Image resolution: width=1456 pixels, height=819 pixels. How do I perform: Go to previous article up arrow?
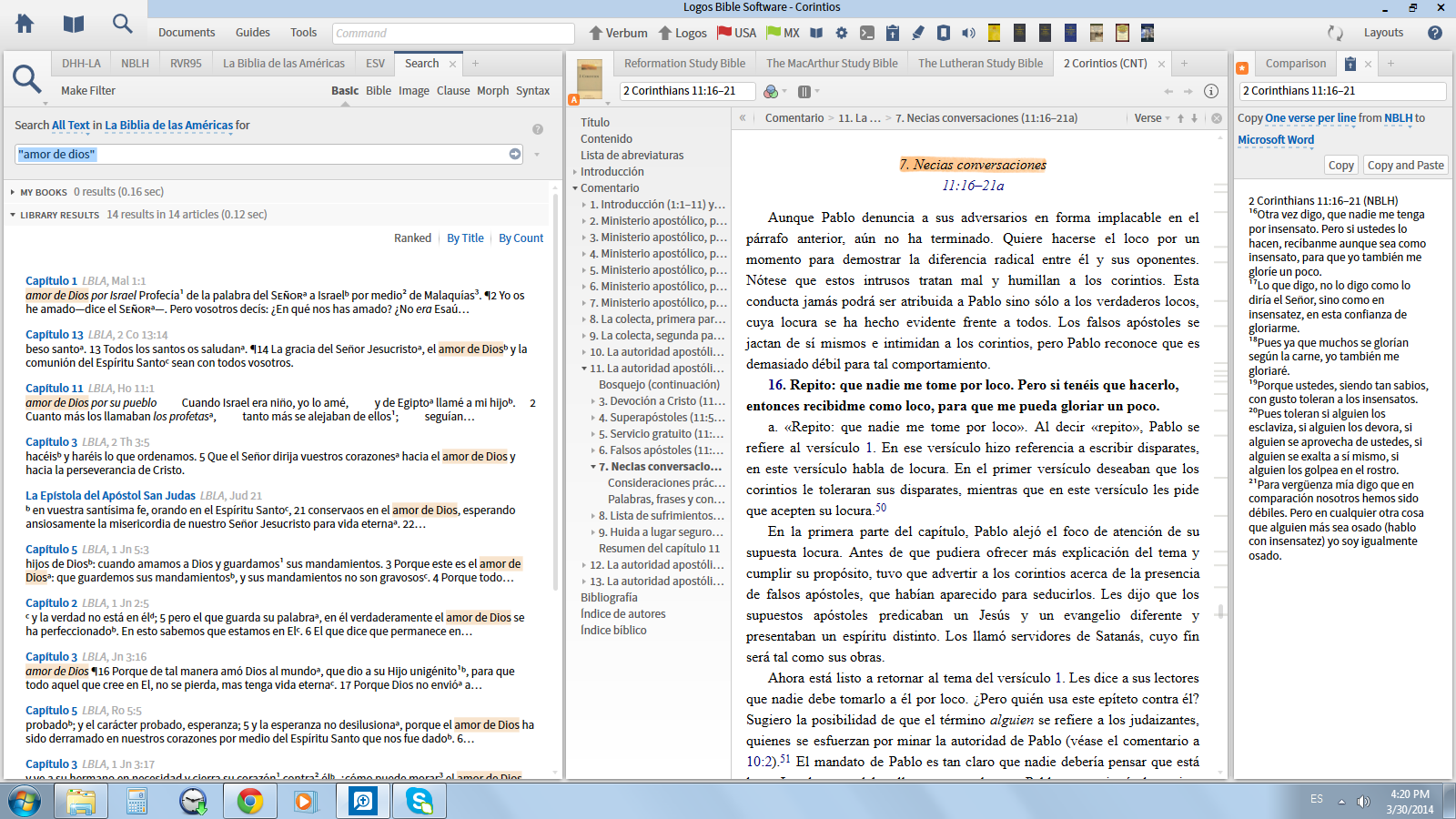pyautogui.click(x=1180, y=118)
